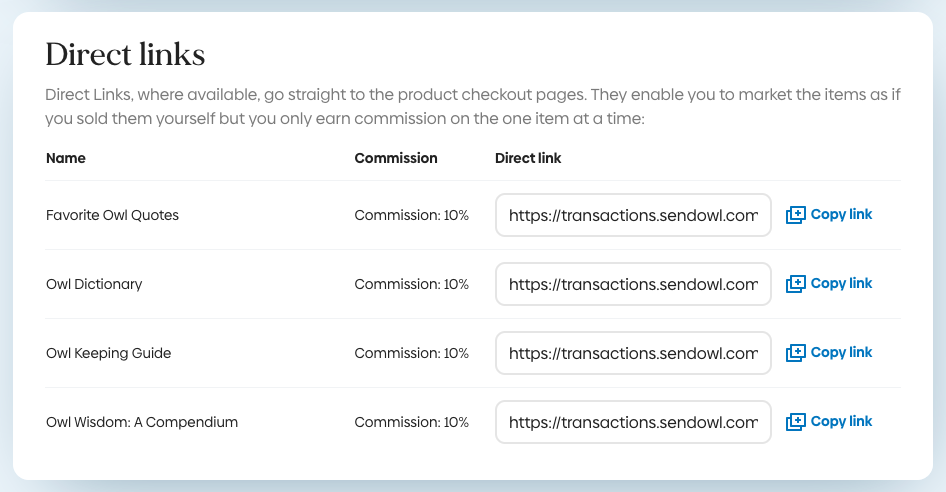Focus the Owl Wisdom direct link field
Viewport: 946px width, 492px height.
point(633,422)
